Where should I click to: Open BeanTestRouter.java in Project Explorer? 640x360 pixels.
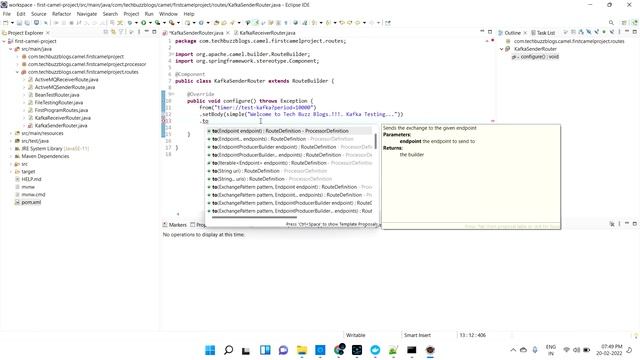[57, 95]
